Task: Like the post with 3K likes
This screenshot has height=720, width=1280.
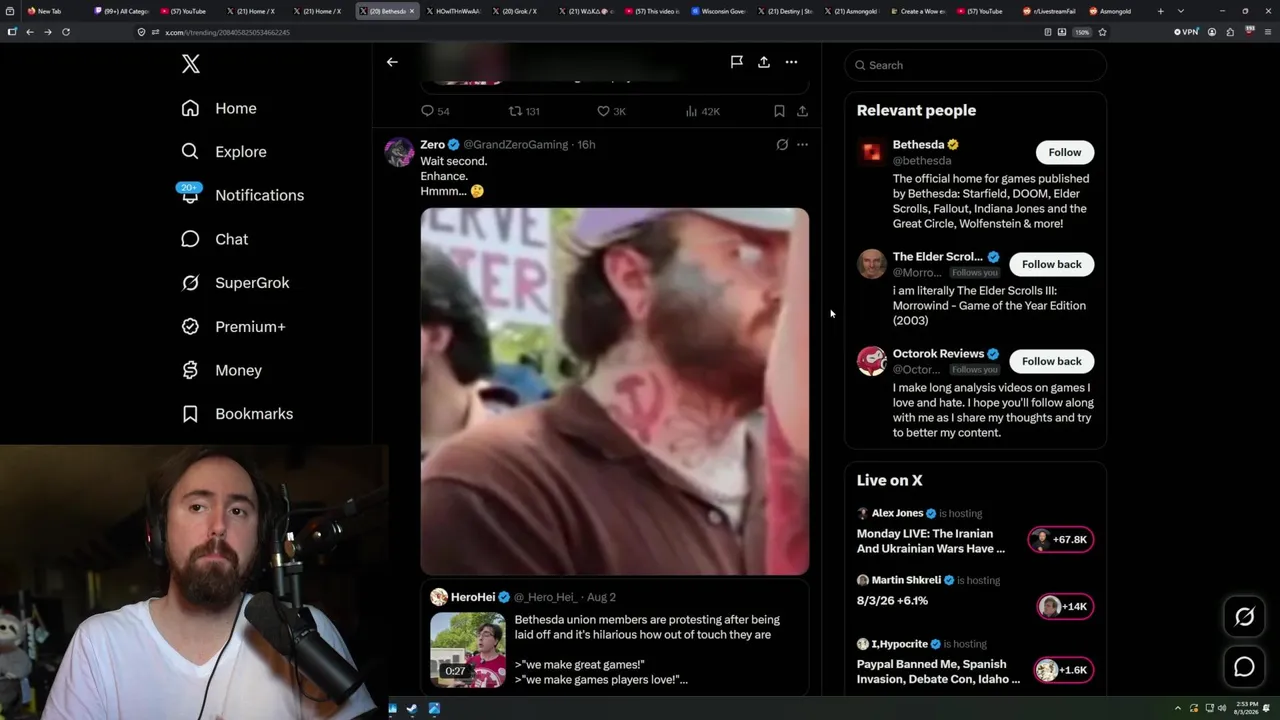Action: point(611,111)
